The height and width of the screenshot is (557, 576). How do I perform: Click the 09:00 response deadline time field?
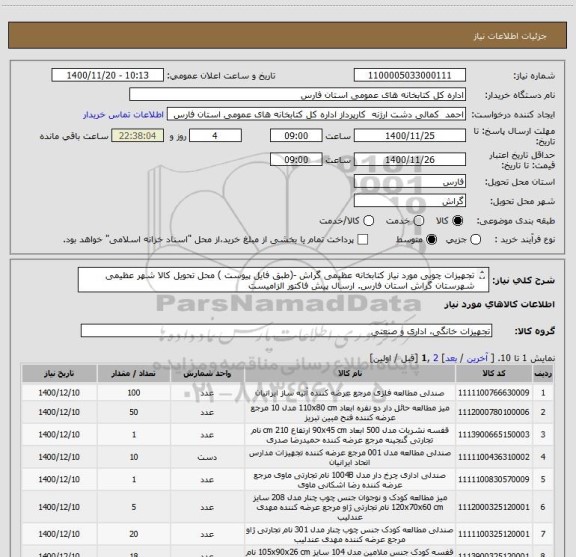(296, 136)
